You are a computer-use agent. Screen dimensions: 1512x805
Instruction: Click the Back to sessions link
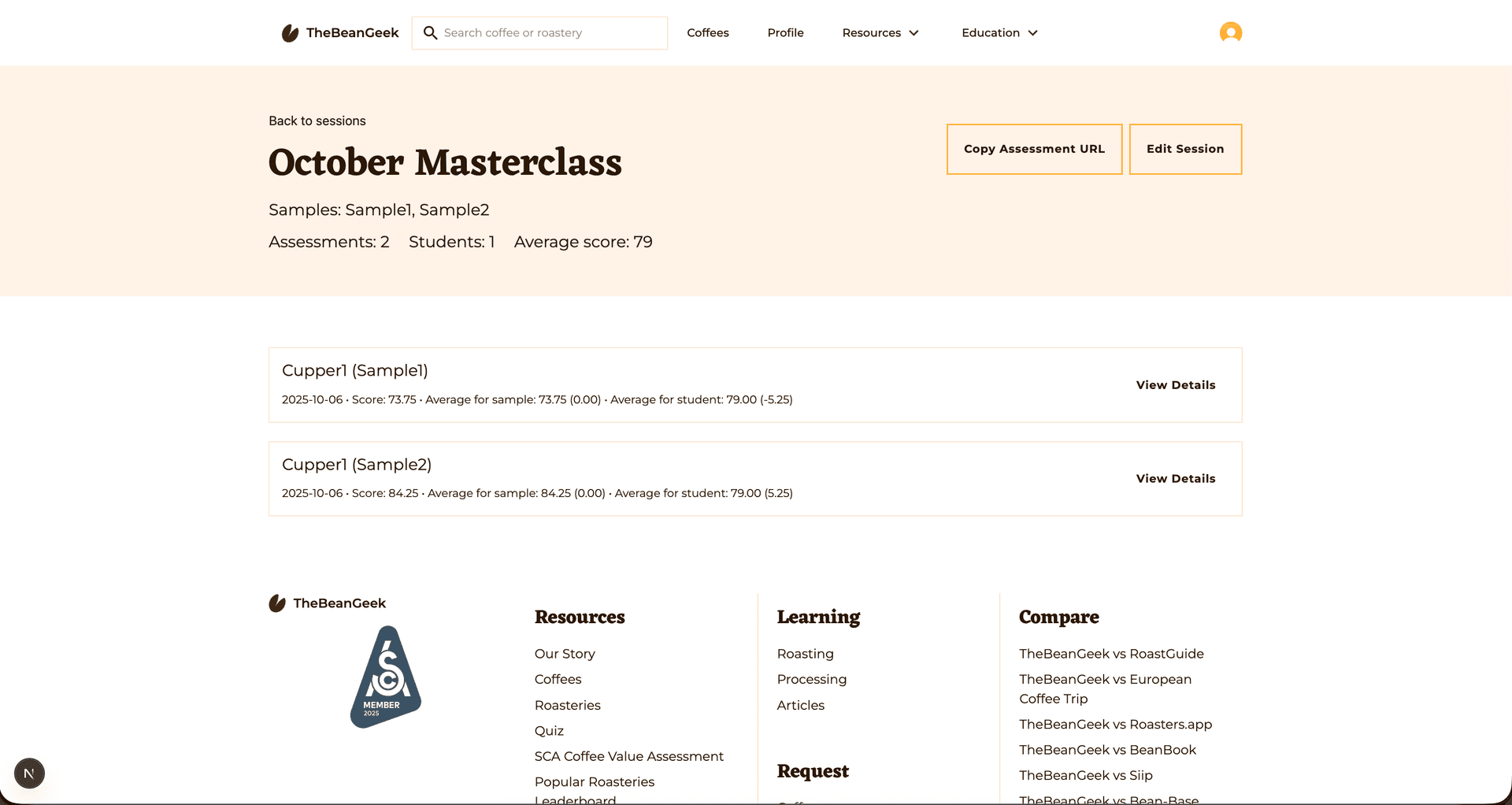coord(317,121)
